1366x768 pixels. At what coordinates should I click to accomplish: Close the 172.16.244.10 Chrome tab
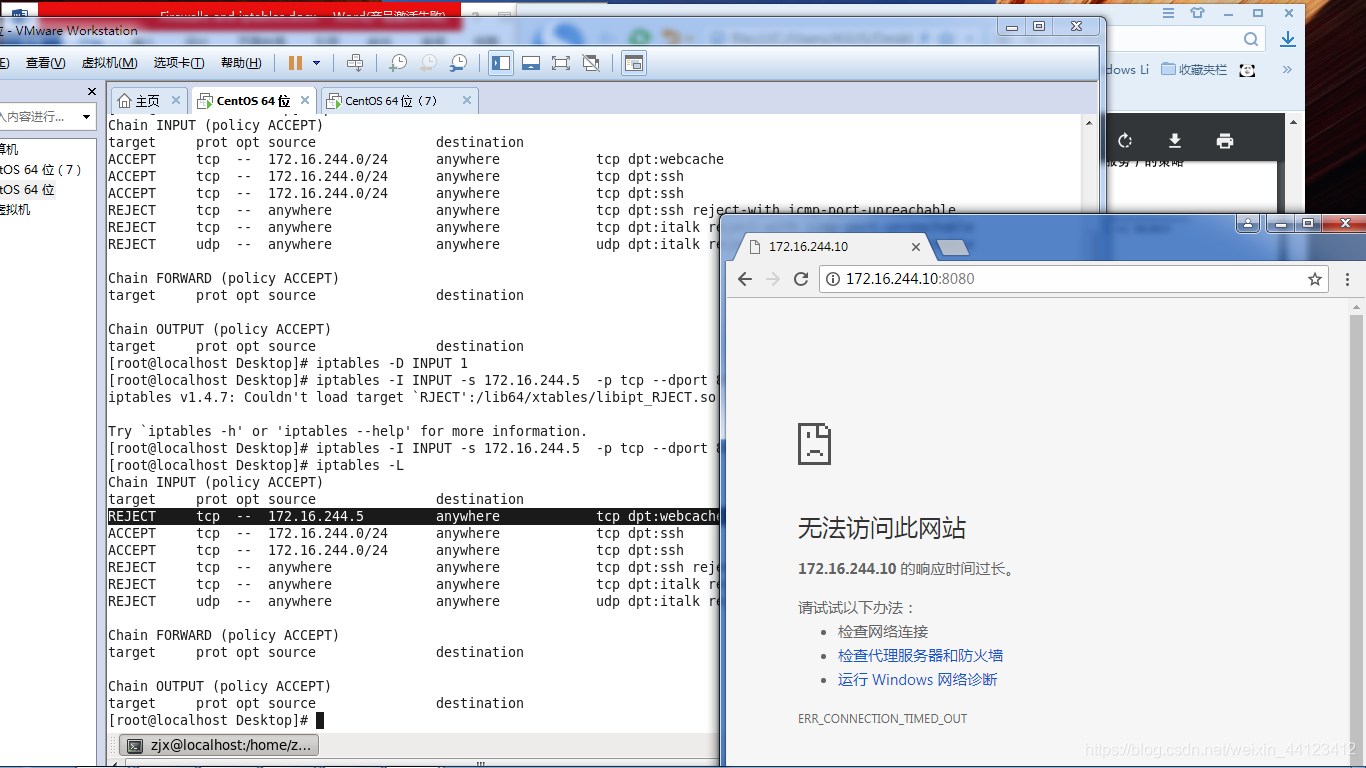coord(917,246)
